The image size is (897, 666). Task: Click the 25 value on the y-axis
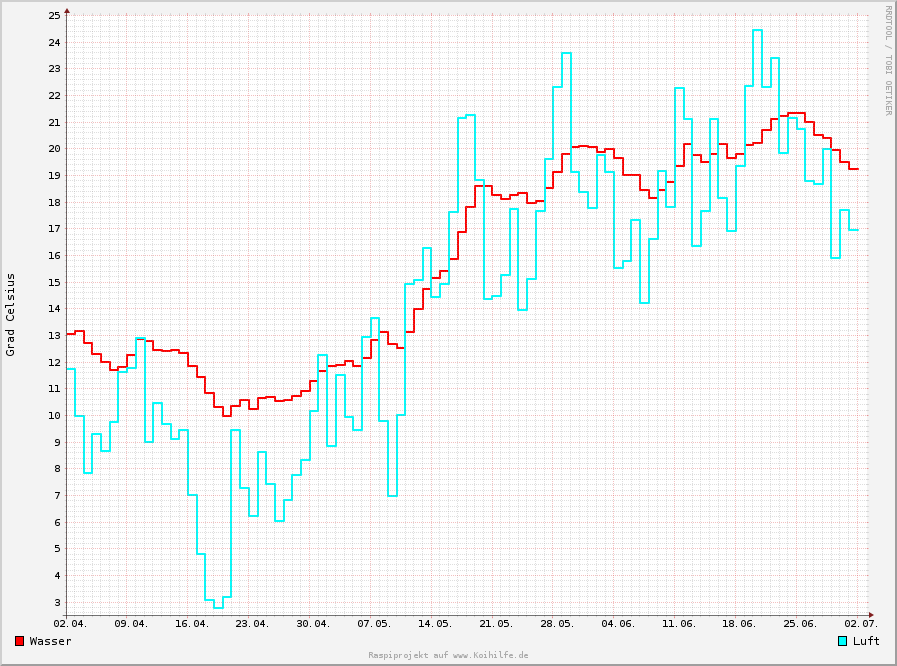(x=54, y=16)
